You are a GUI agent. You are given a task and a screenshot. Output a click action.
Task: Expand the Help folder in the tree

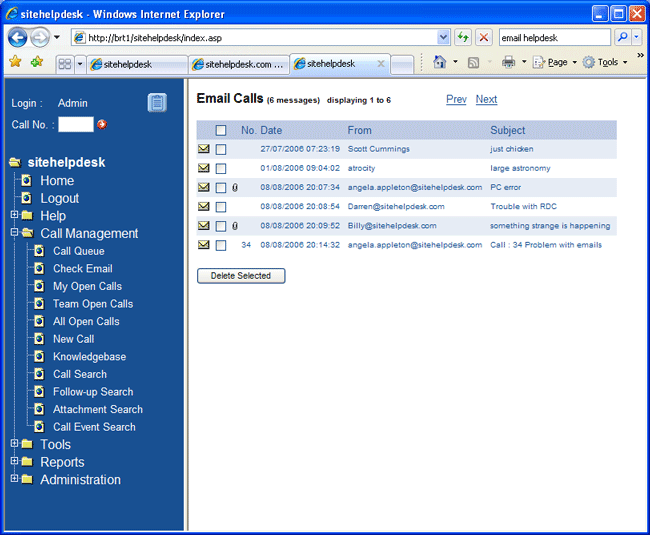tap(14, 215)
